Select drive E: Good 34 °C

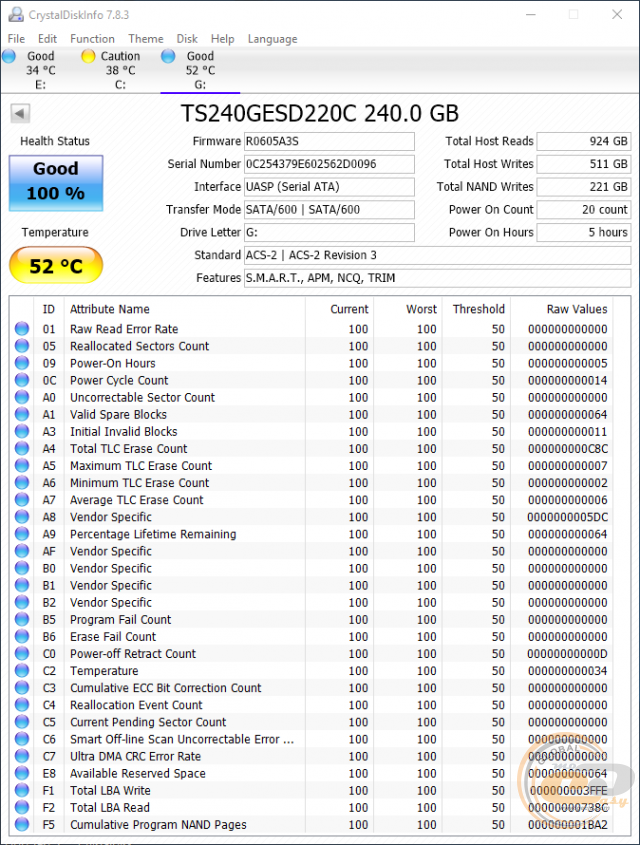40,70
